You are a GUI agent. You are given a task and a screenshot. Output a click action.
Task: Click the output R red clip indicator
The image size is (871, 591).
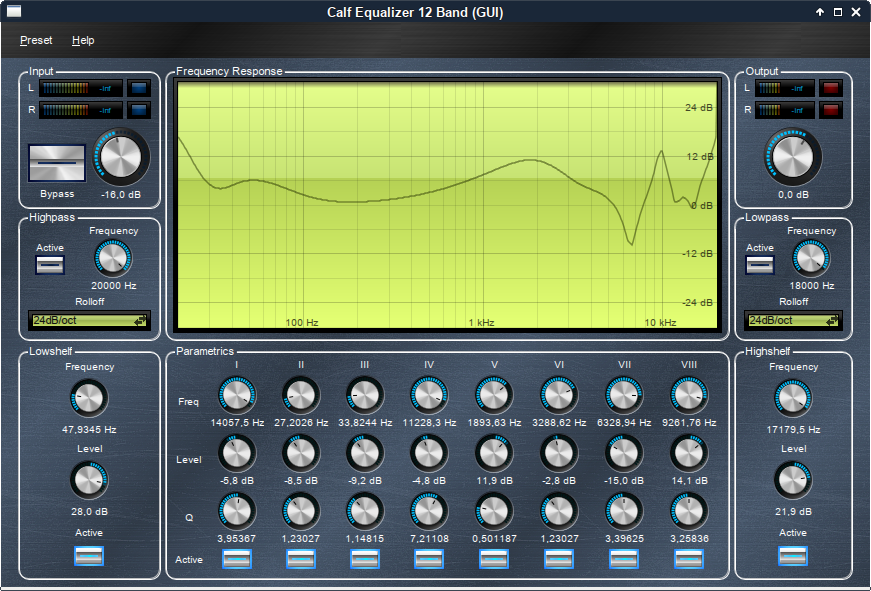831,110
